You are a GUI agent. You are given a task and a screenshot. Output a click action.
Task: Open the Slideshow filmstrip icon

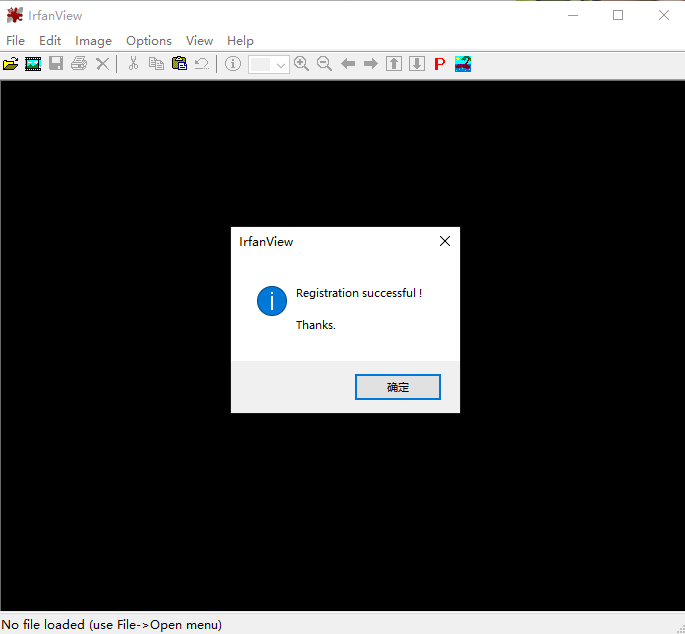click(x=33, y=64)
